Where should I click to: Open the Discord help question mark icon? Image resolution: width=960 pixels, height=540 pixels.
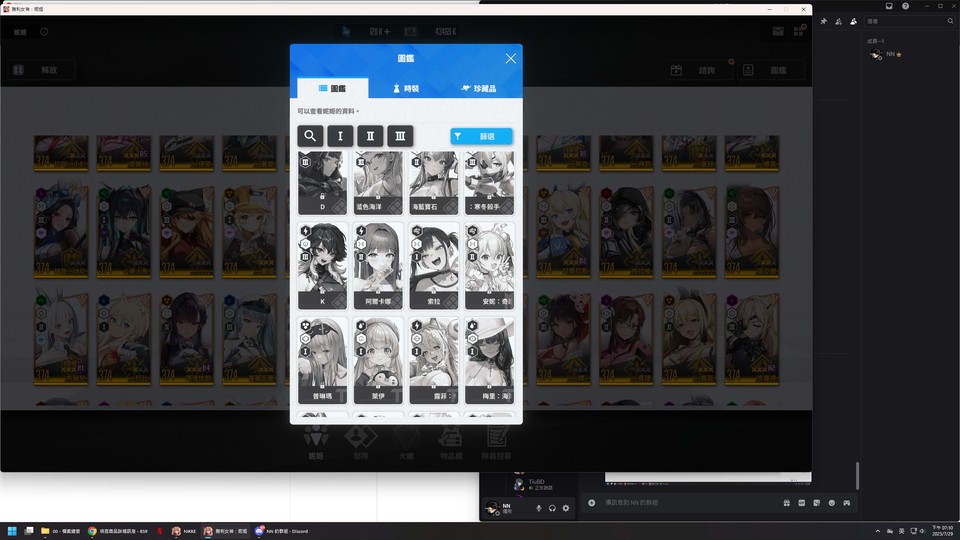tap(906, 6)
